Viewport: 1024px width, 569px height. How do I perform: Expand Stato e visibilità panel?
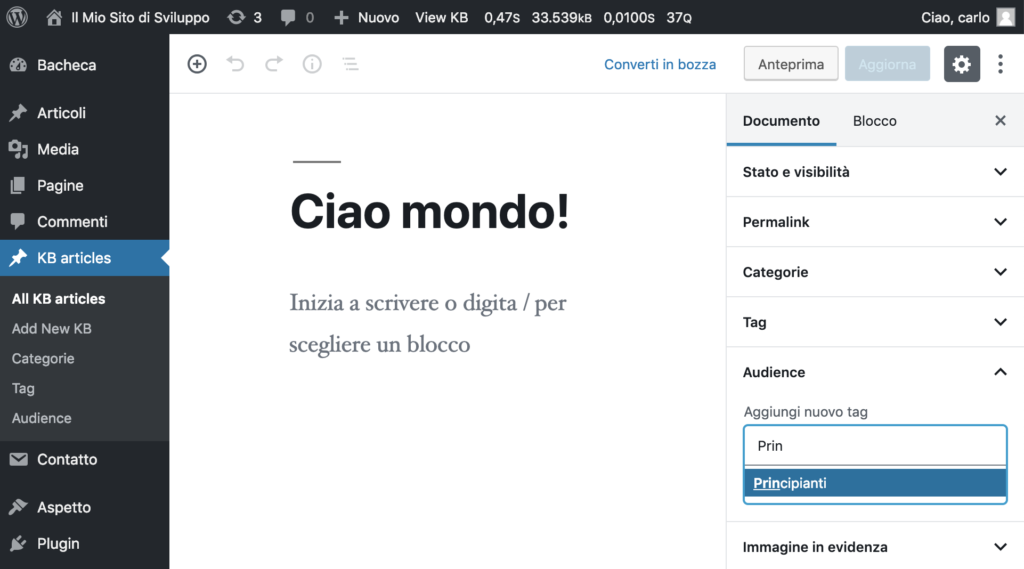(875, 172)
